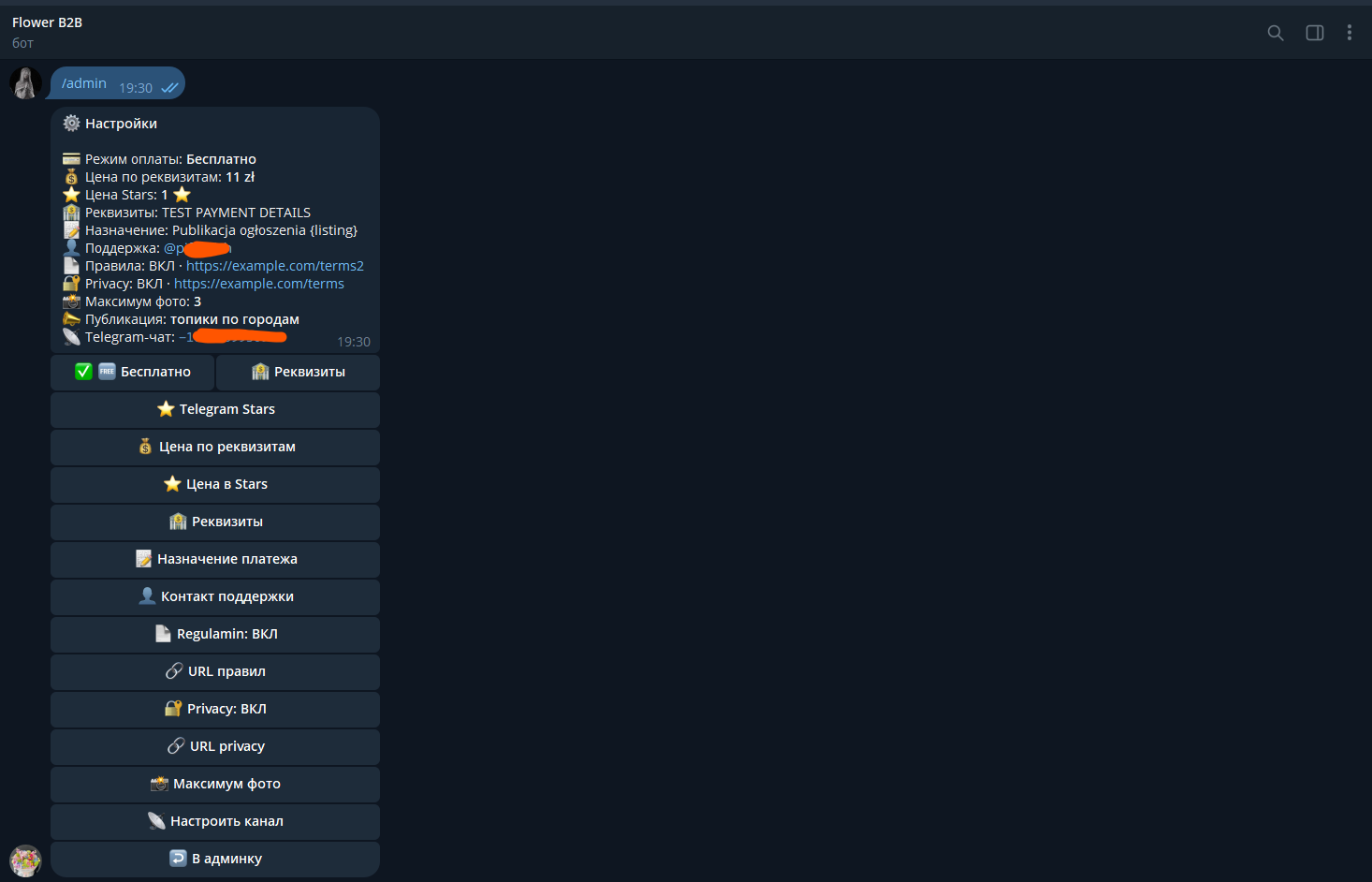Click the Назначение платежа button
The height and width of the screenshot is (882, 1372).
click(x=215, y=559)
